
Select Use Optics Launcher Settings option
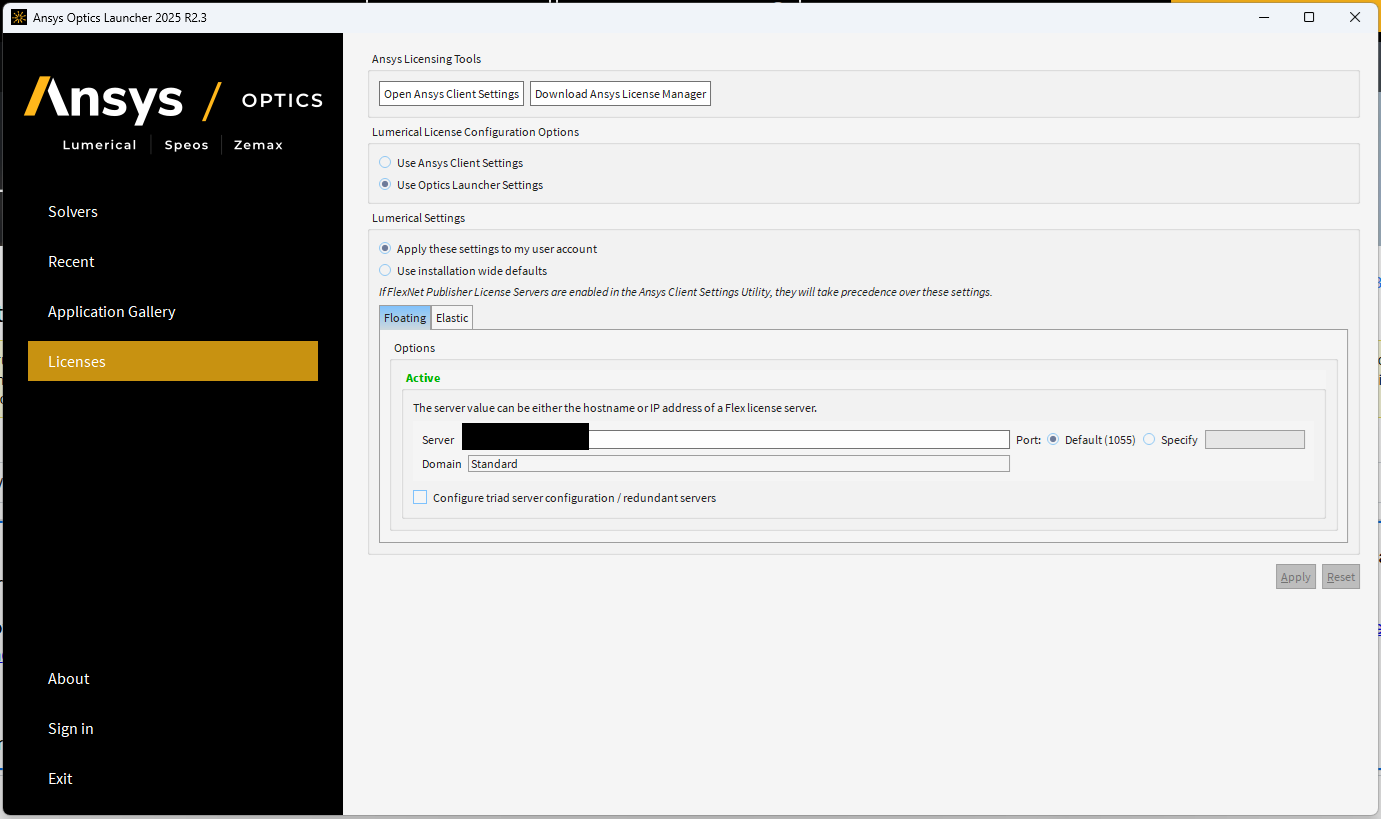tap(385, 185)
